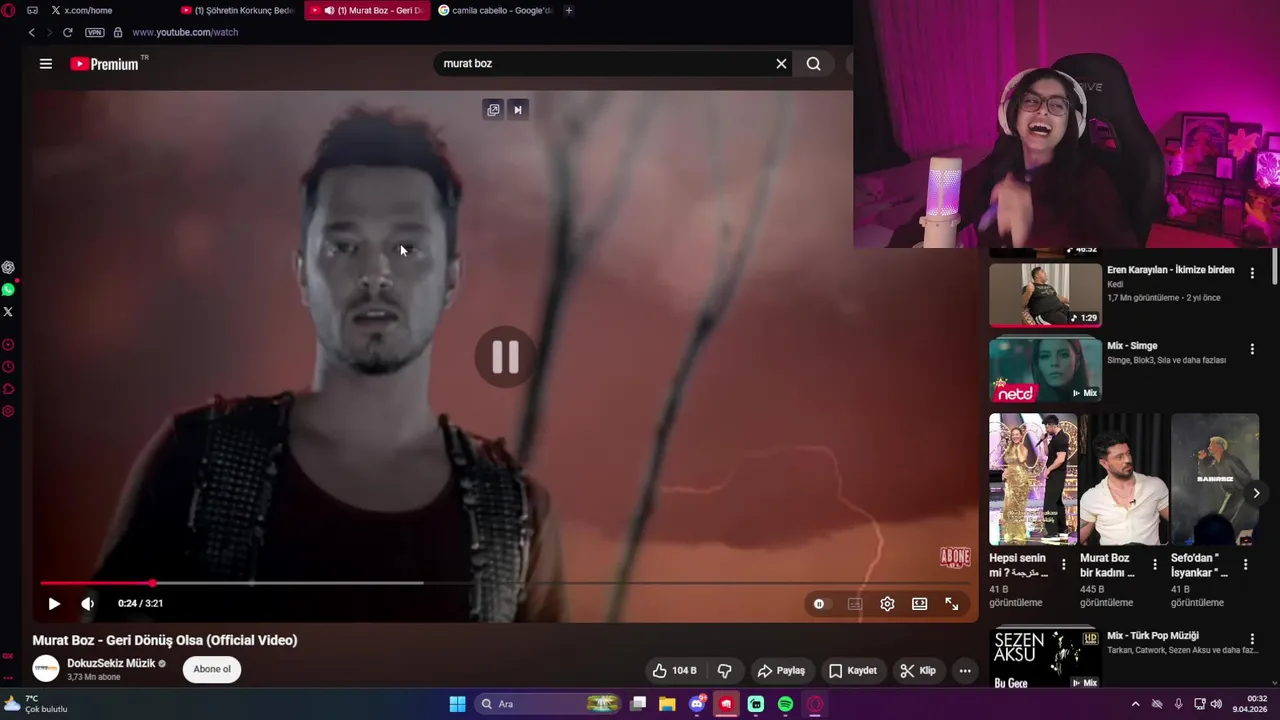This screenshot has width=1280, height=720.
Task: Open the Sezen Aksu mix thumbnail
Action: click(x=1045, y=657)
